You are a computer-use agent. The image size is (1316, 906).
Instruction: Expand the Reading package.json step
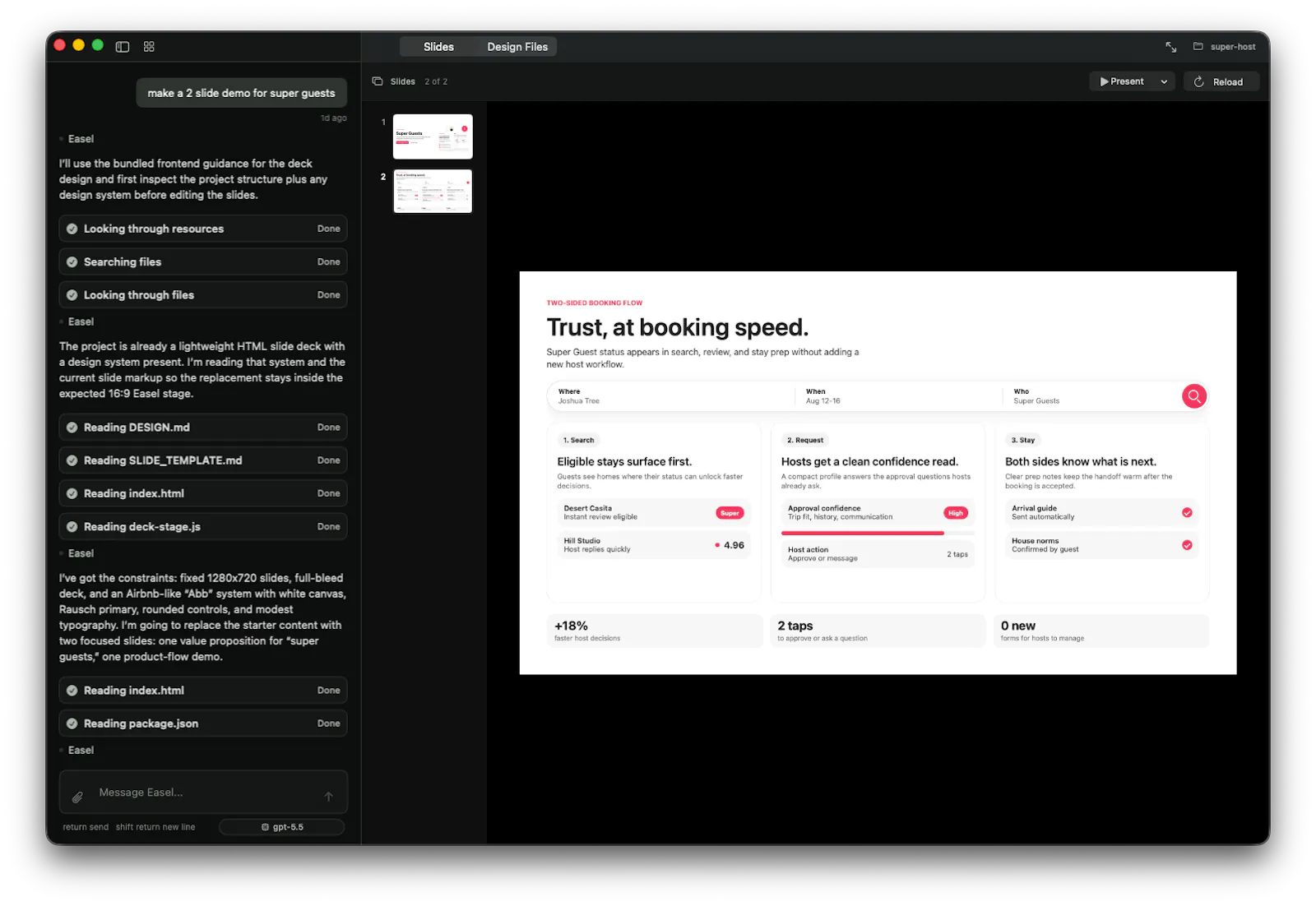point(203,723)
